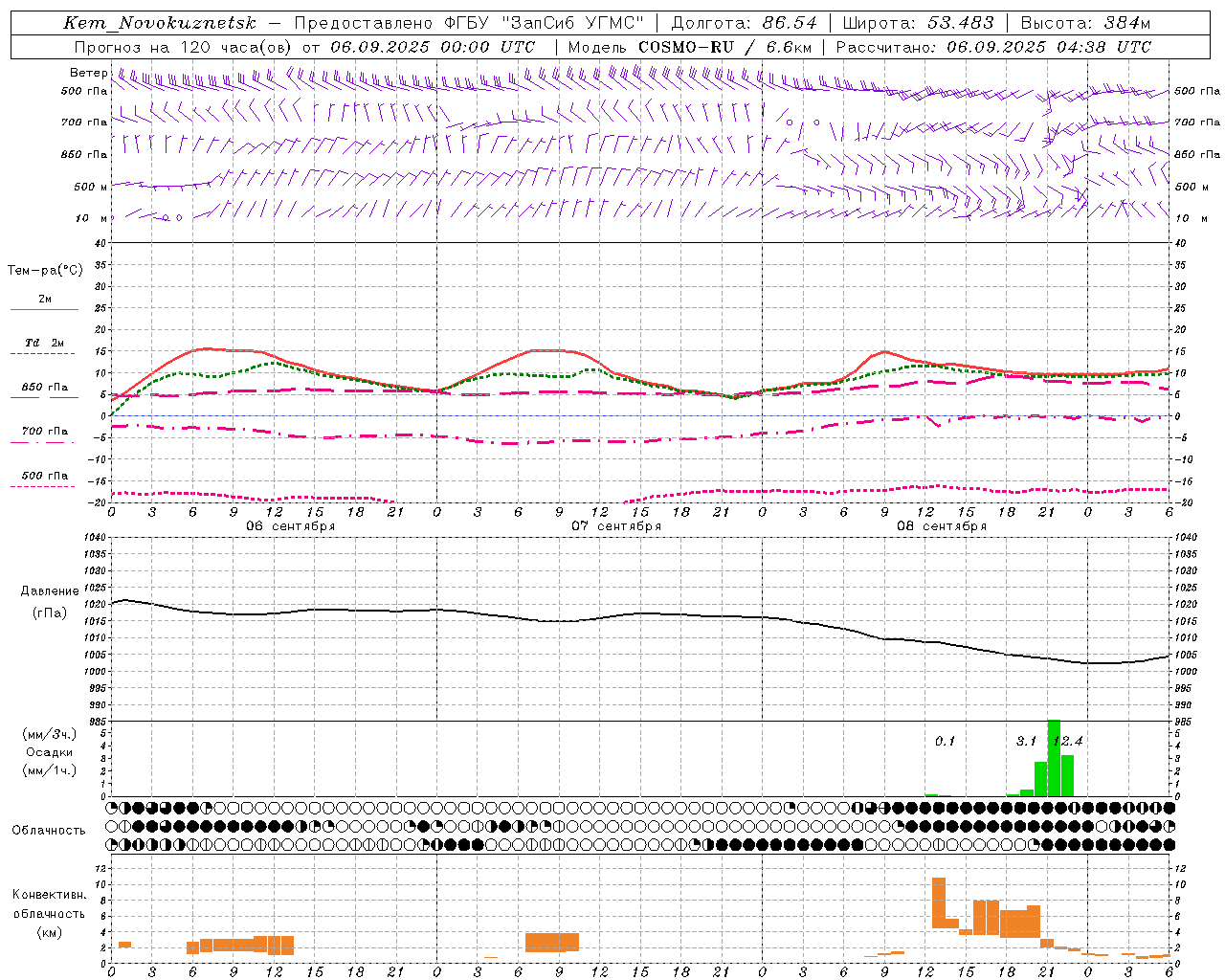Click the dashed line sample under 'Td 2м' legend
The height and width of the screenshot is (980, 1225).
coord(42,354)
